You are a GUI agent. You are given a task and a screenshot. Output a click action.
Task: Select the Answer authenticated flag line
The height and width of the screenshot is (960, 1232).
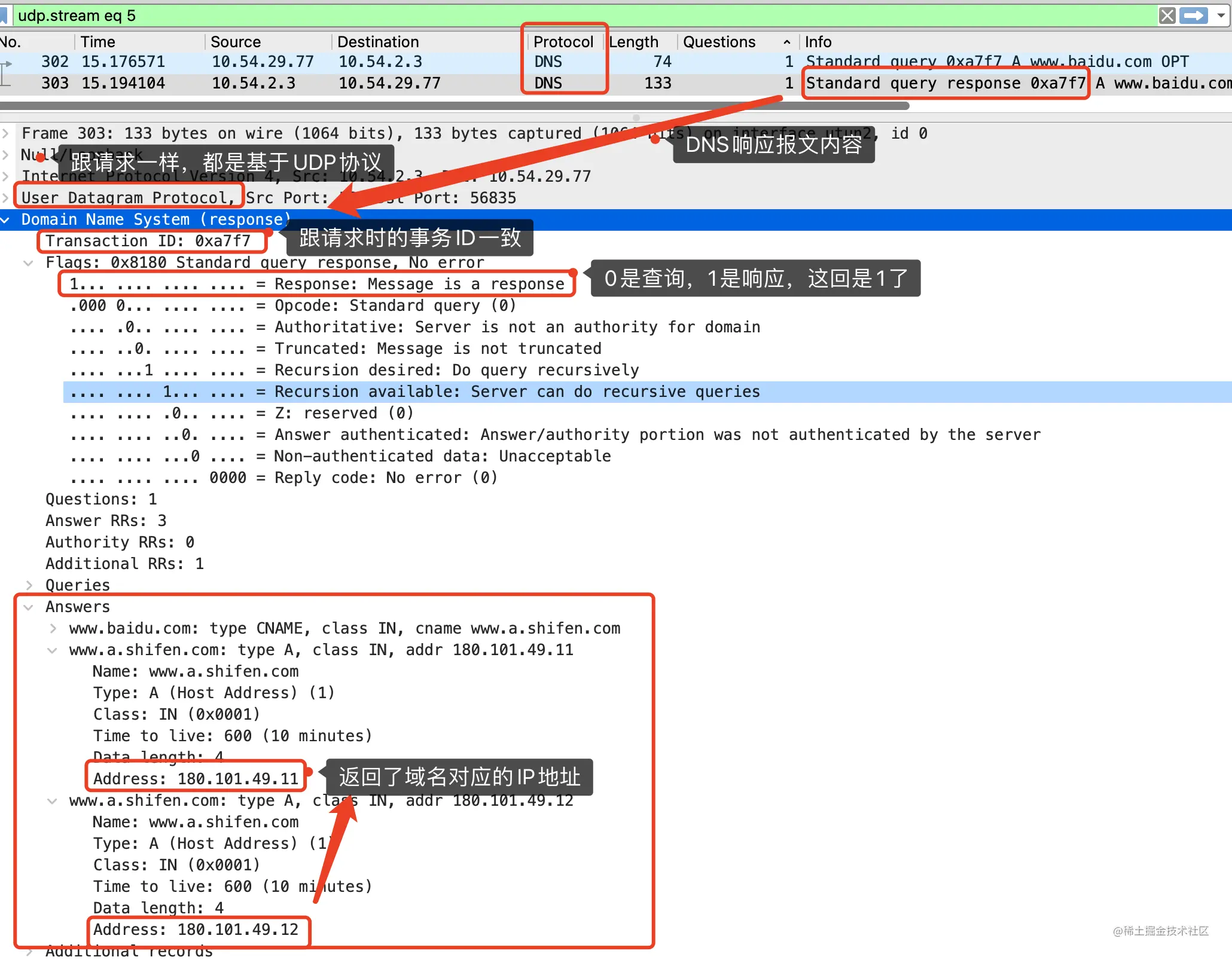click(555, 435)
